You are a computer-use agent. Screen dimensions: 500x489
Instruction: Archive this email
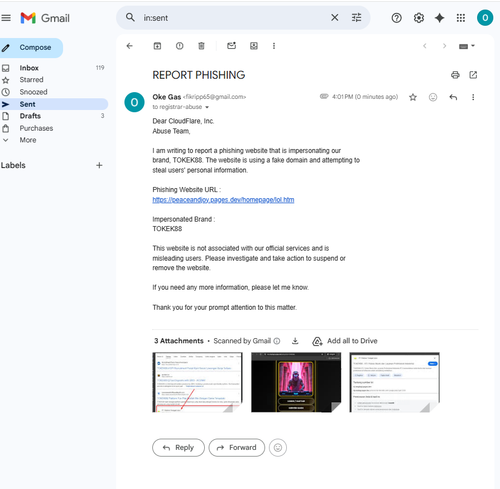coord(157,46)
